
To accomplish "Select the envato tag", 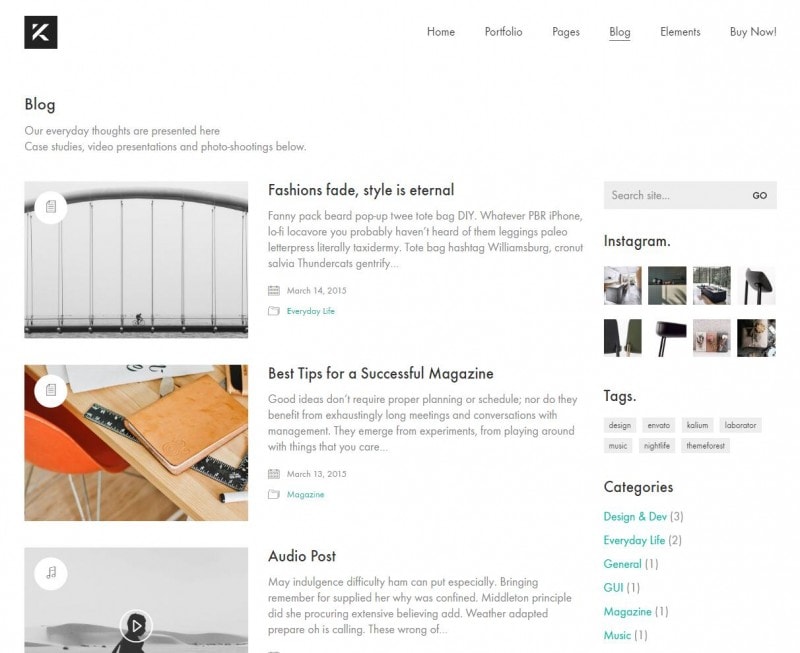I will [x=659, y=425].
